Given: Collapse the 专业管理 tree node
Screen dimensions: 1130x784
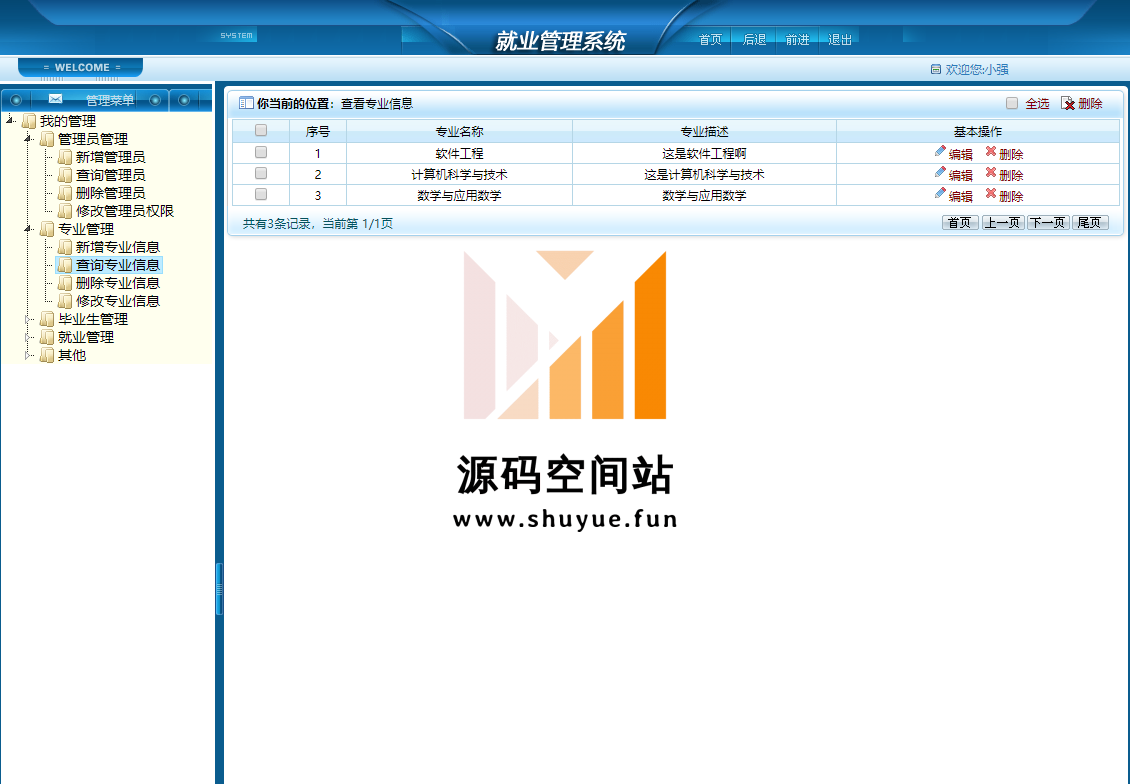Looking at the screenshot, I should pyautogui.click(x=28, y=228).
